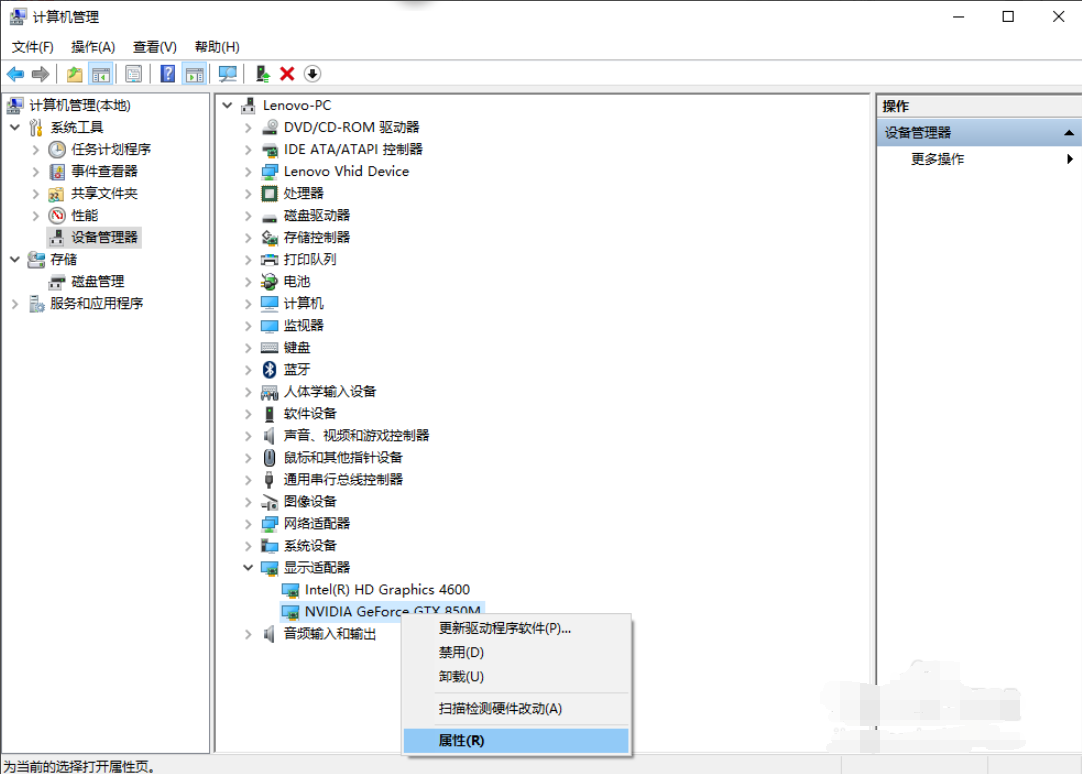Choose 更新驱动程序软件(P) in context menu
Viewport: 1082px width, 774px height.
(x=516, y=628)
